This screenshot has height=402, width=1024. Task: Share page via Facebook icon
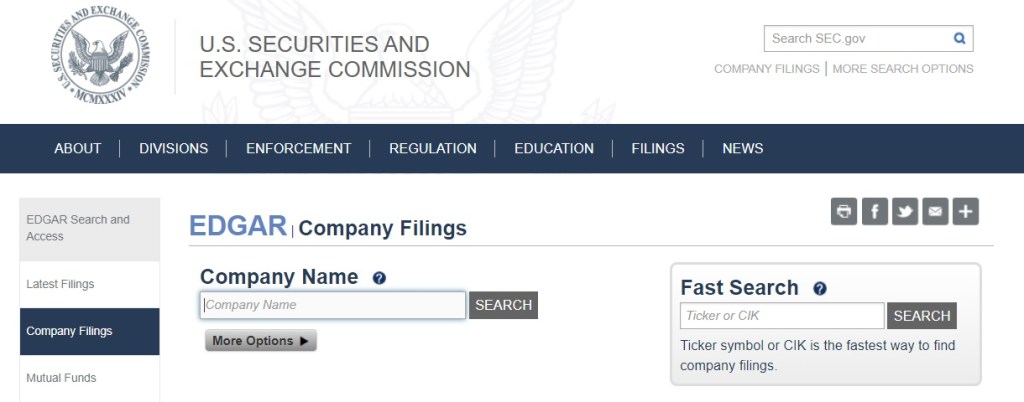pos(874,211)
